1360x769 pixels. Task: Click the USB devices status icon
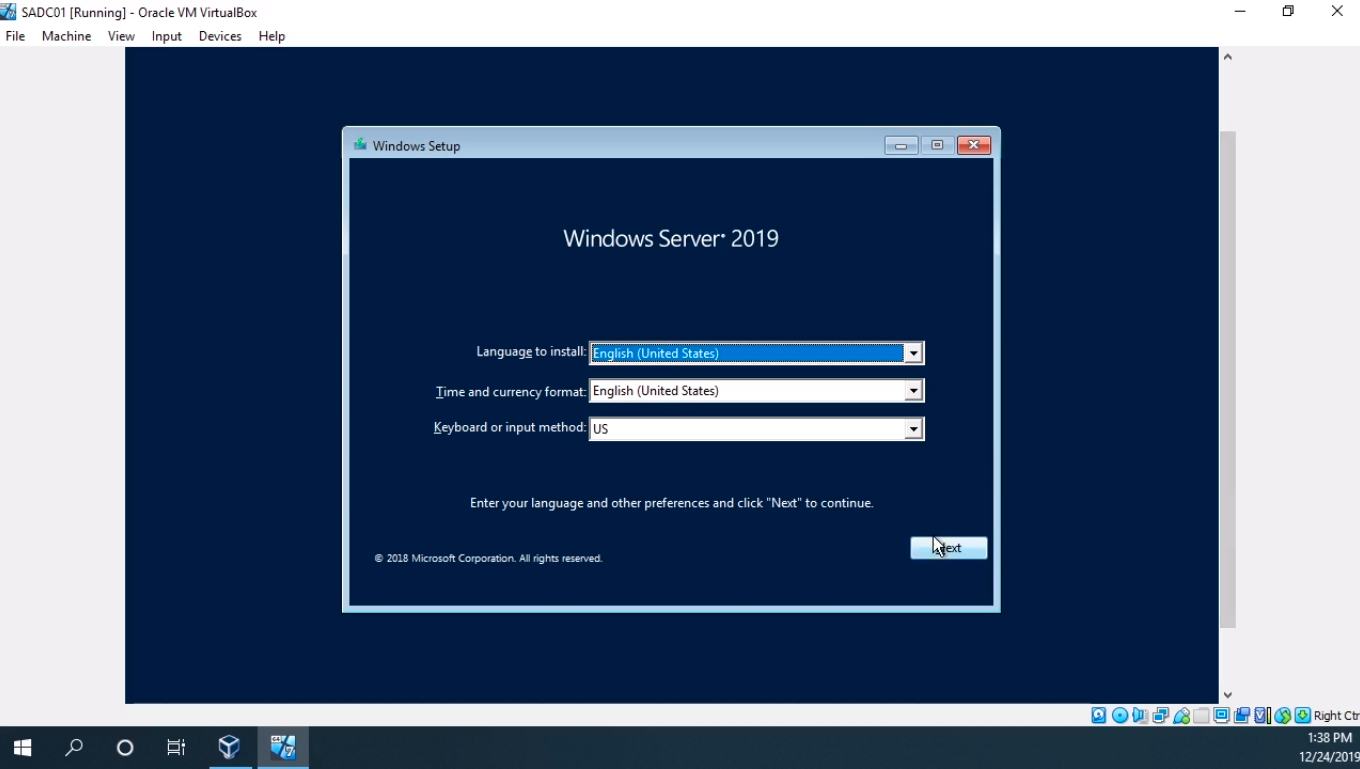click(x=1181, y=715)
